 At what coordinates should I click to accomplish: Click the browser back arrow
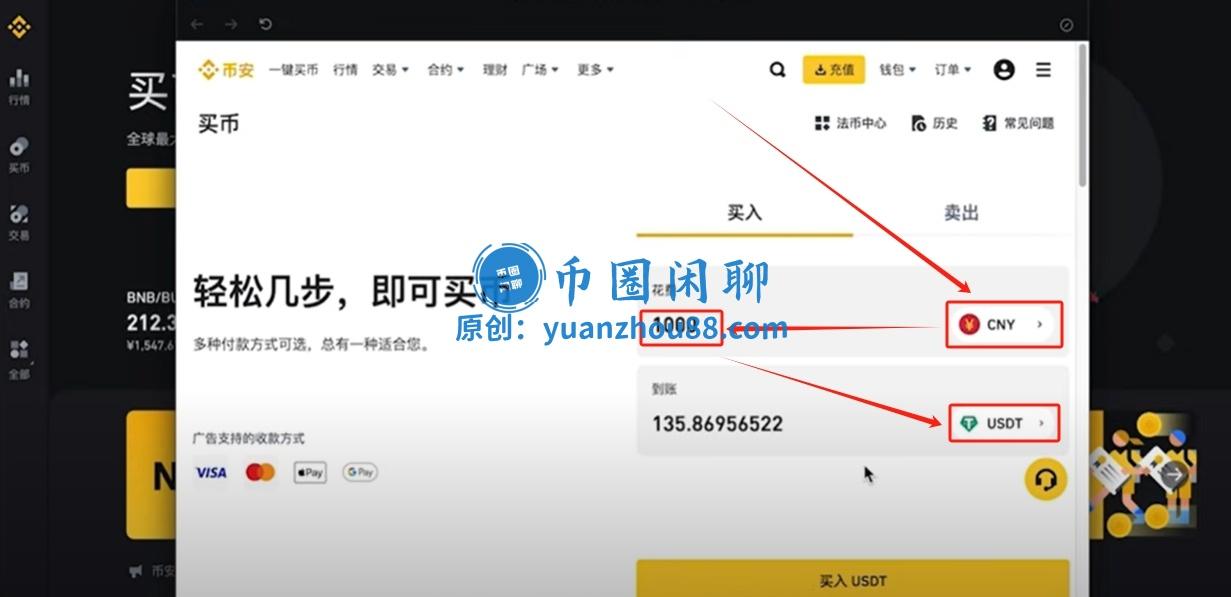pyautogui.click(x=197, y=24)
